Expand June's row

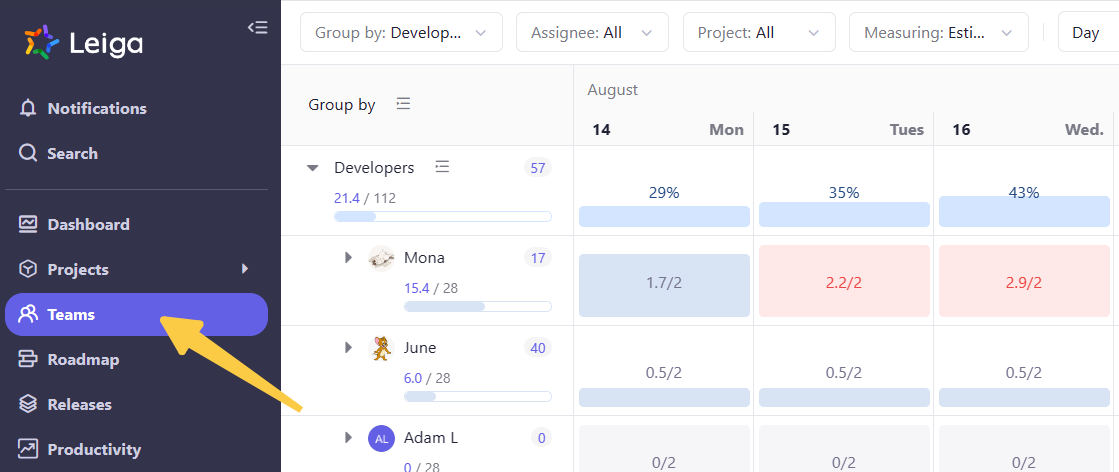pyautogui.click(x=348, y=348)
